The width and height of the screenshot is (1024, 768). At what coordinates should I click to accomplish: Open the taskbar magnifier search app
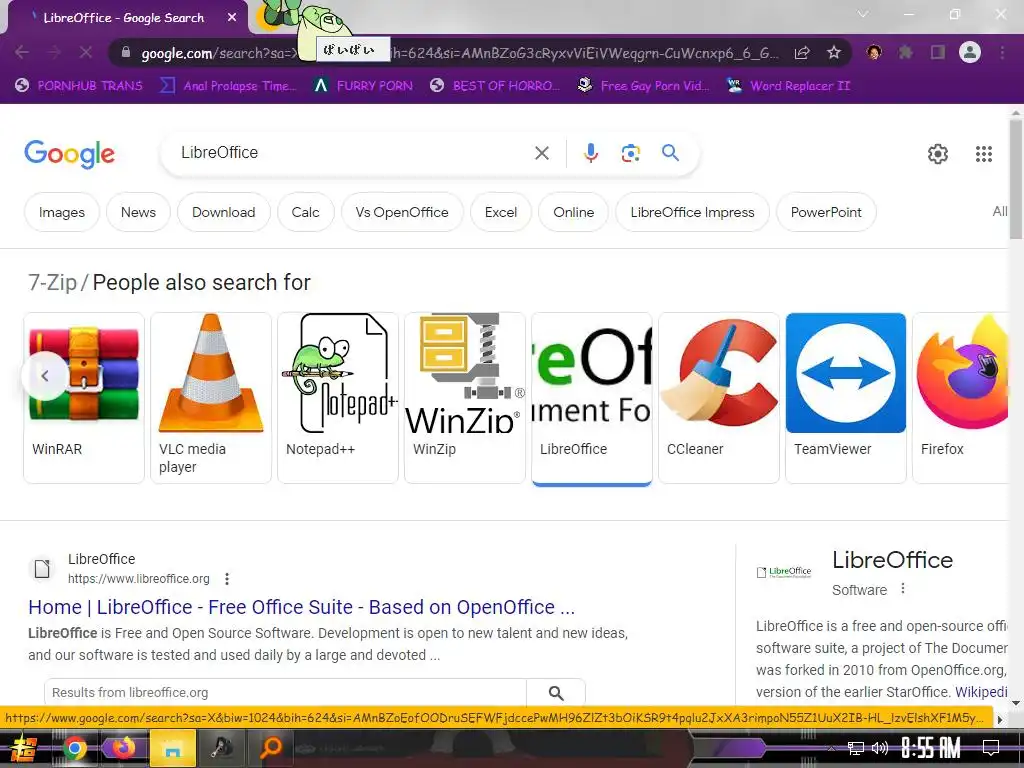(270, 748)
